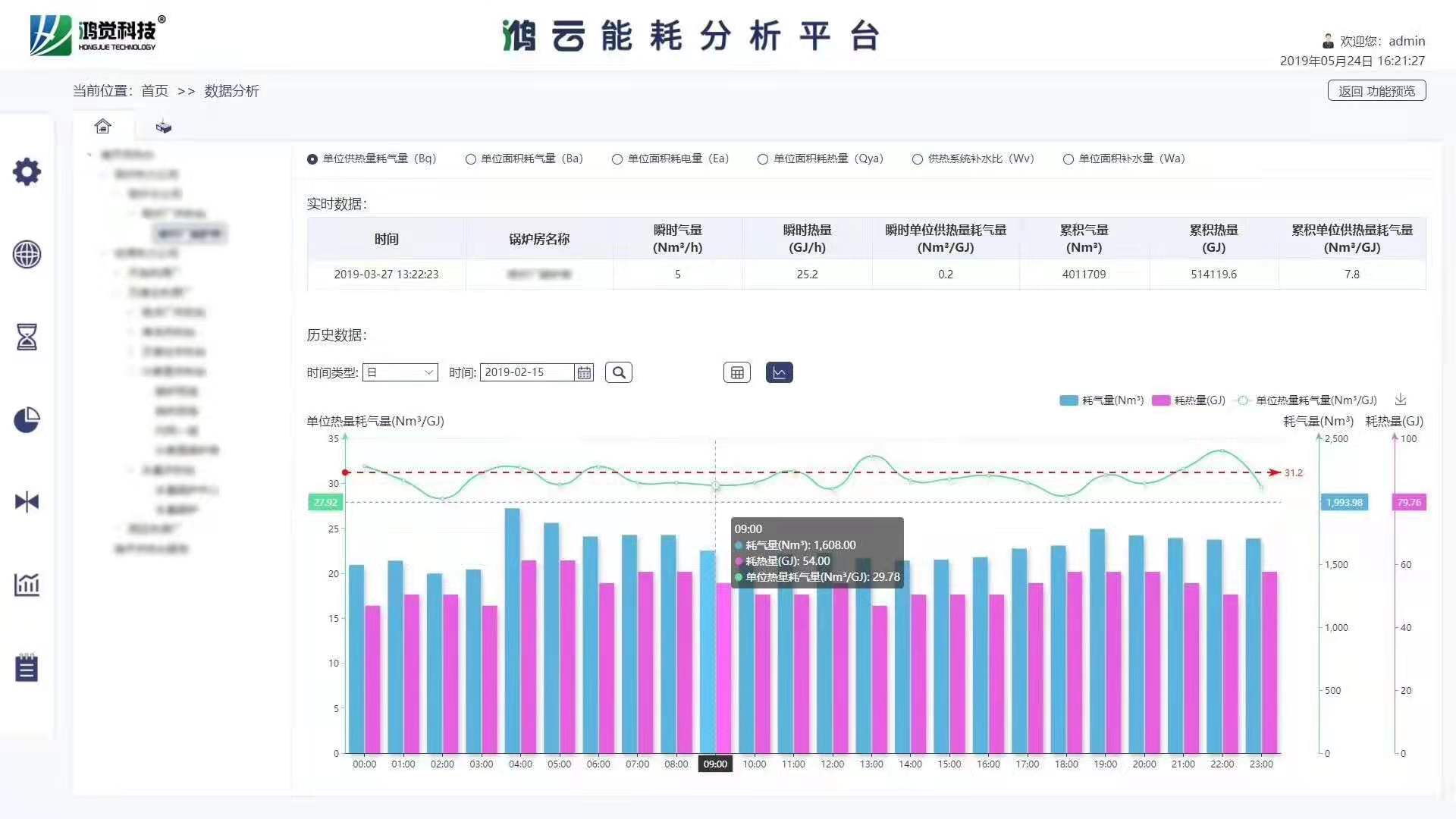Click the 31.2 red reference line label
The width and height of the screenshot is (1456, 819).
(1294, 472)
